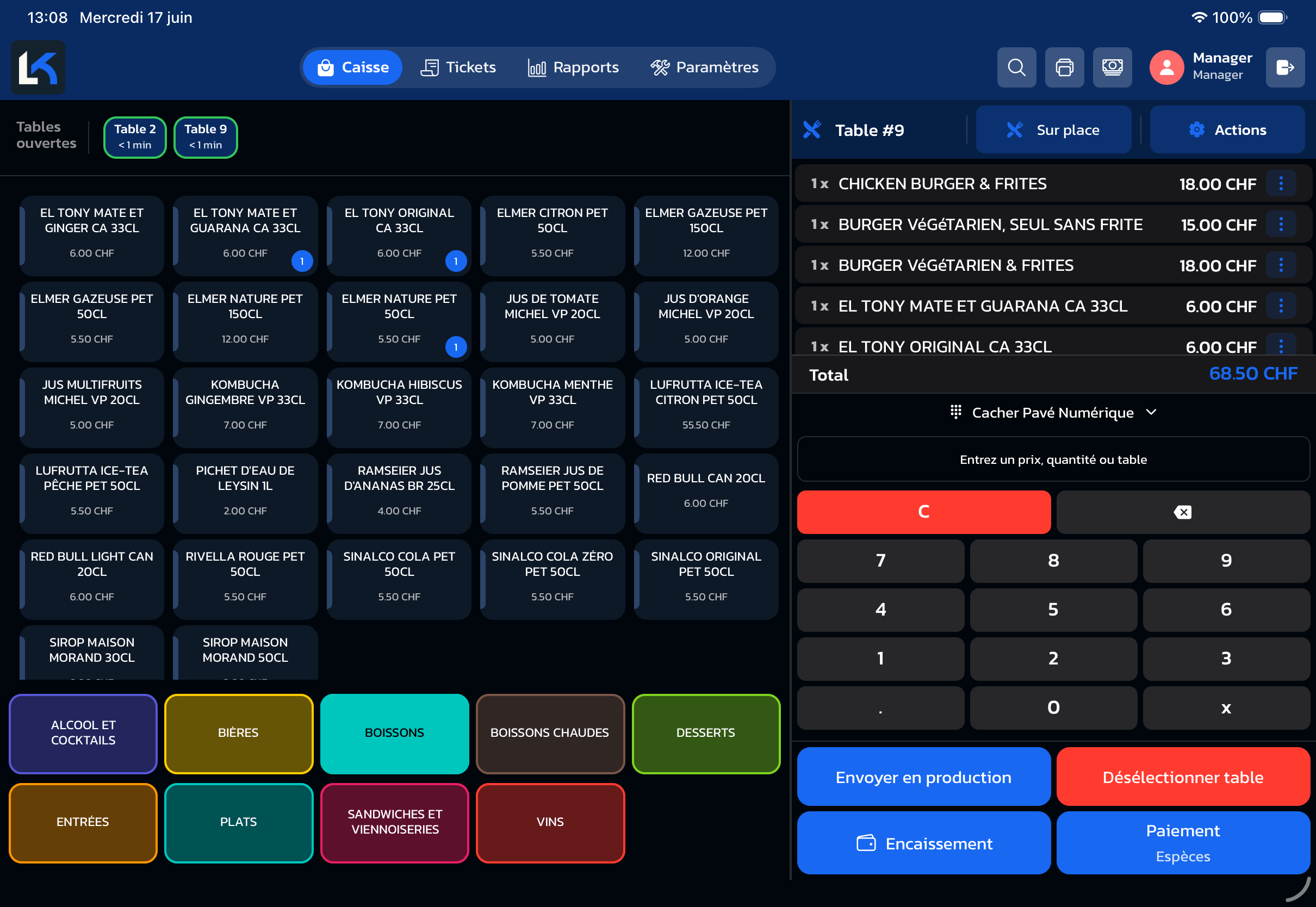Open options menu for Chicken Burger & Frites
Viewport: 1316px width, 907px height.
(x=1281, y=184)
